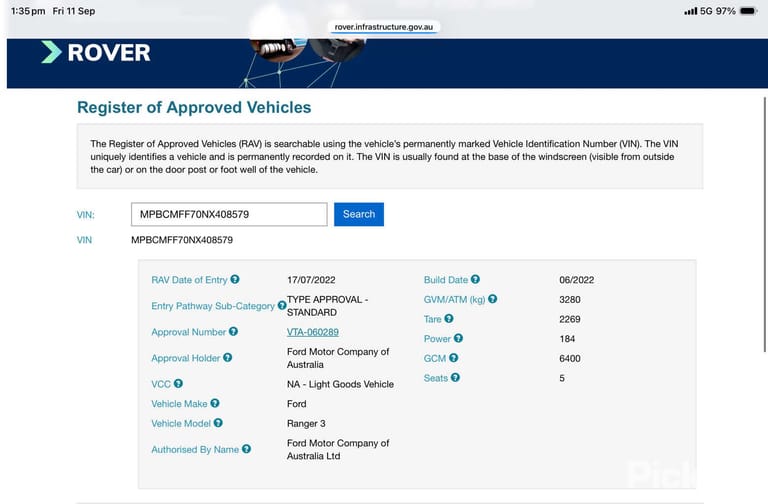Click the 'Entry Pathway Sub-Category' label

click(x=213, y=306)
